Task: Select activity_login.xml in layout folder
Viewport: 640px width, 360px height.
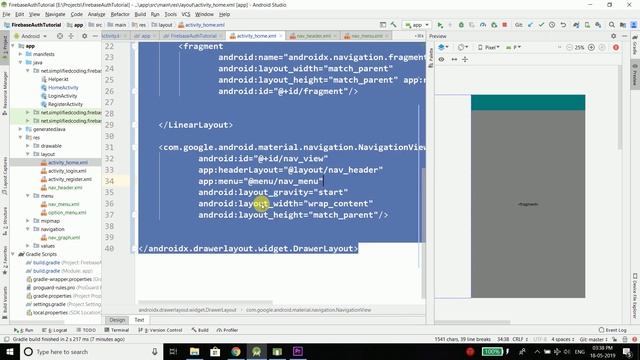Action: 67,171
